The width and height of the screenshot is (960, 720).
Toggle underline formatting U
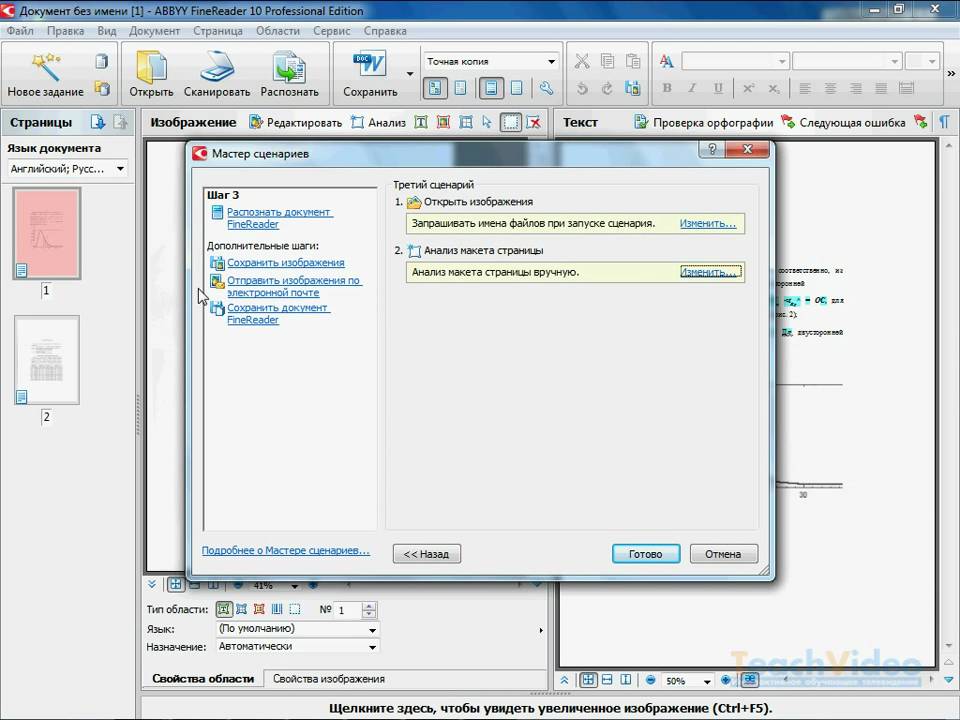click(718, 88)
